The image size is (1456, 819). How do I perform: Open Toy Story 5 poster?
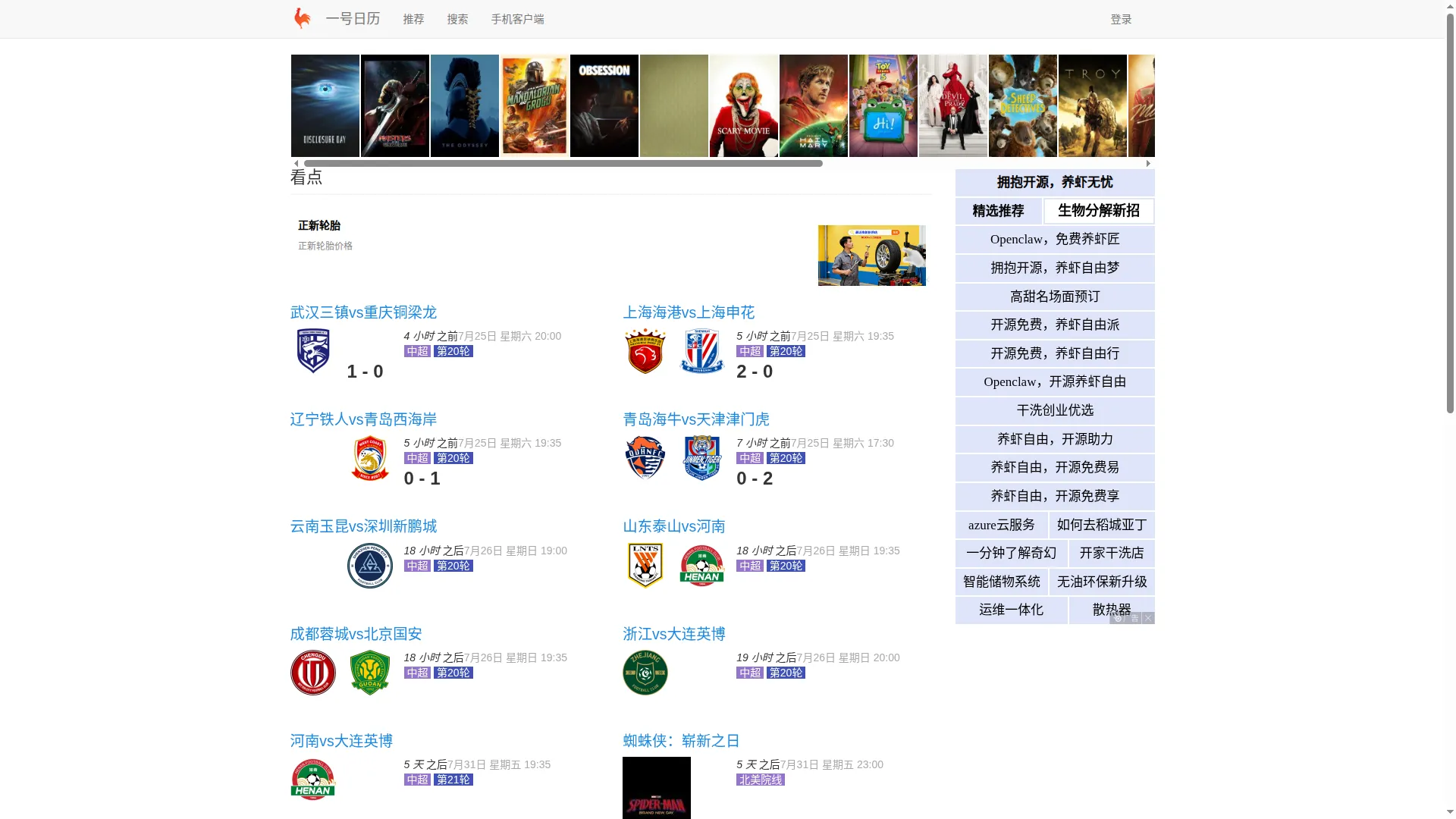point(883,105)
